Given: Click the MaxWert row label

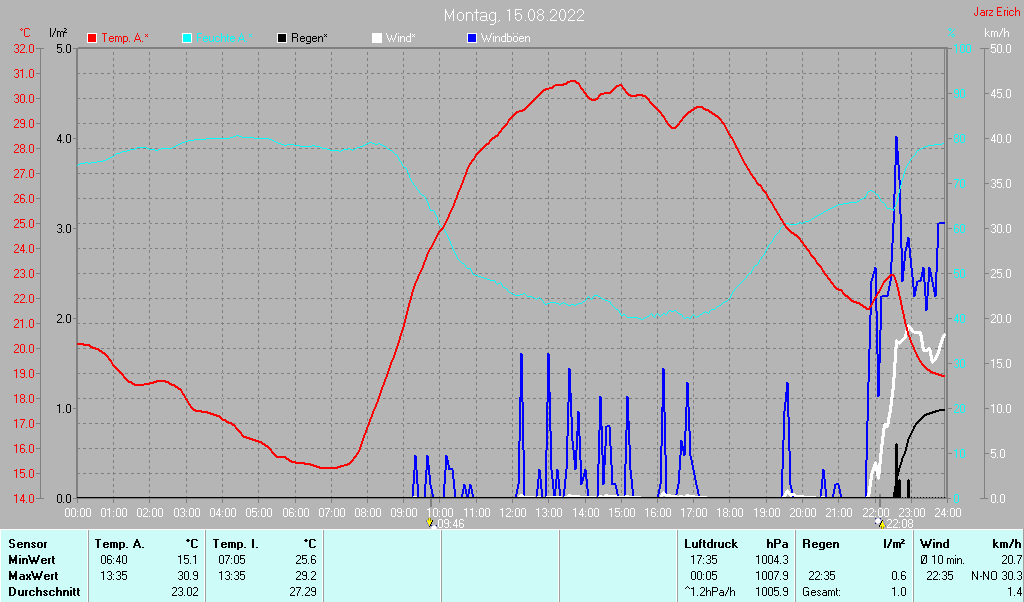Looking at the screenshot, I should coord(33,576).
